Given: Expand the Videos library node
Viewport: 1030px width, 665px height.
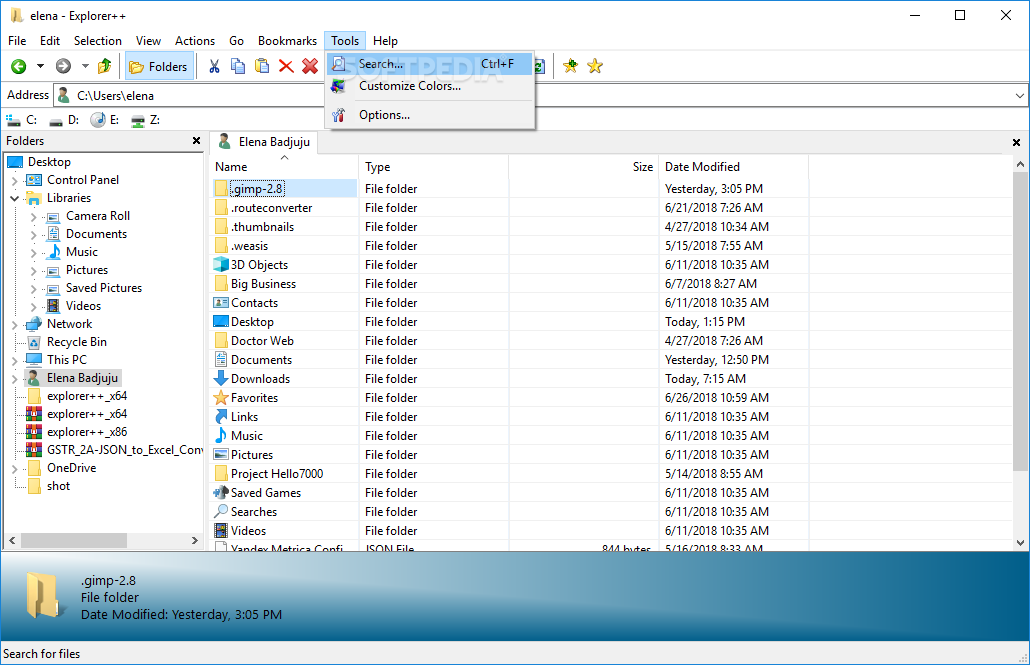Looking at the screenshot, I should [x=34, y=306].
